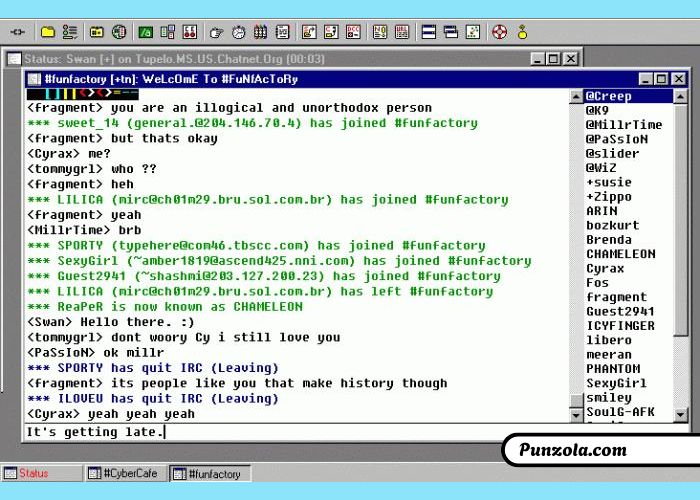The height and width of the screenshot is (500, 700).
Task: Switch to the #CyberCafe channel tab
Action: [125, 473]
